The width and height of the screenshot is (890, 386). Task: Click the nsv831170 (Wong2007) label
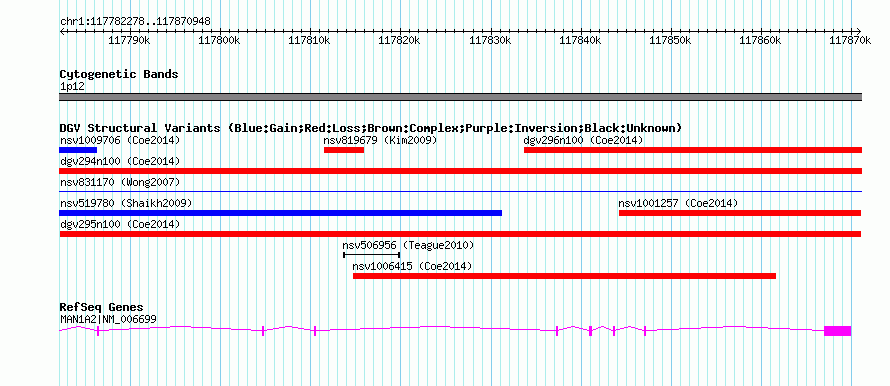[x=120, y=182]
